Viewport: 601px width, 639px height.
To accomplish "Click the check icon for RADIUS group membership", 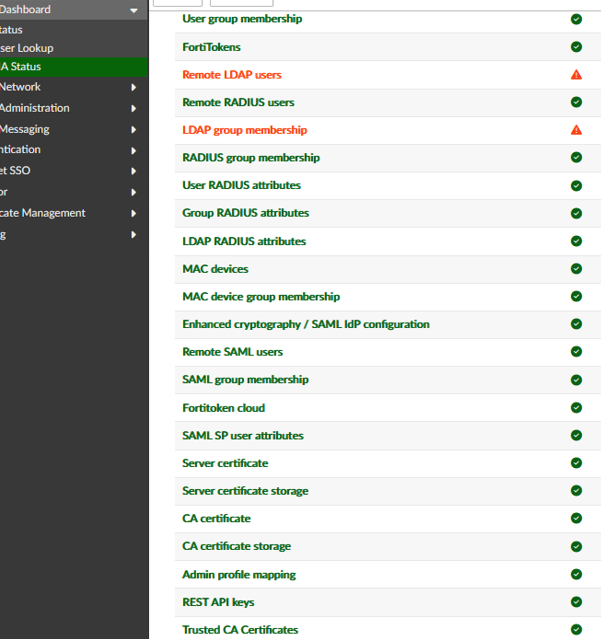I will (x=576, y=157).
